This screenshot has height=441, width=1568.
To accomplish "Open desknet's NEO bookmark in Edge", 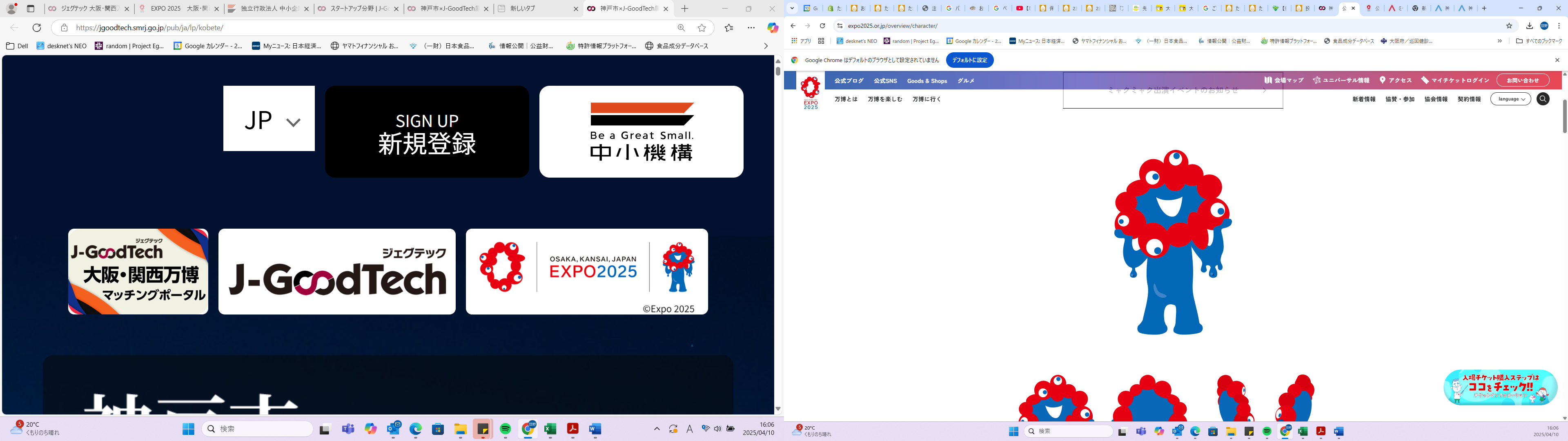I will [x=62, y=46].
